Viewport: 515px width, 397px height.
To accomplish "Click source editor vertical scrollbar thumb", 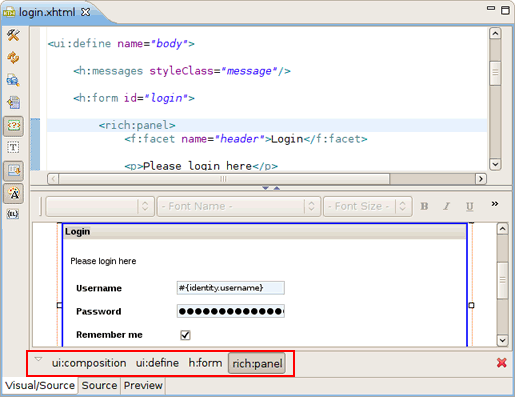I will 495,73.
